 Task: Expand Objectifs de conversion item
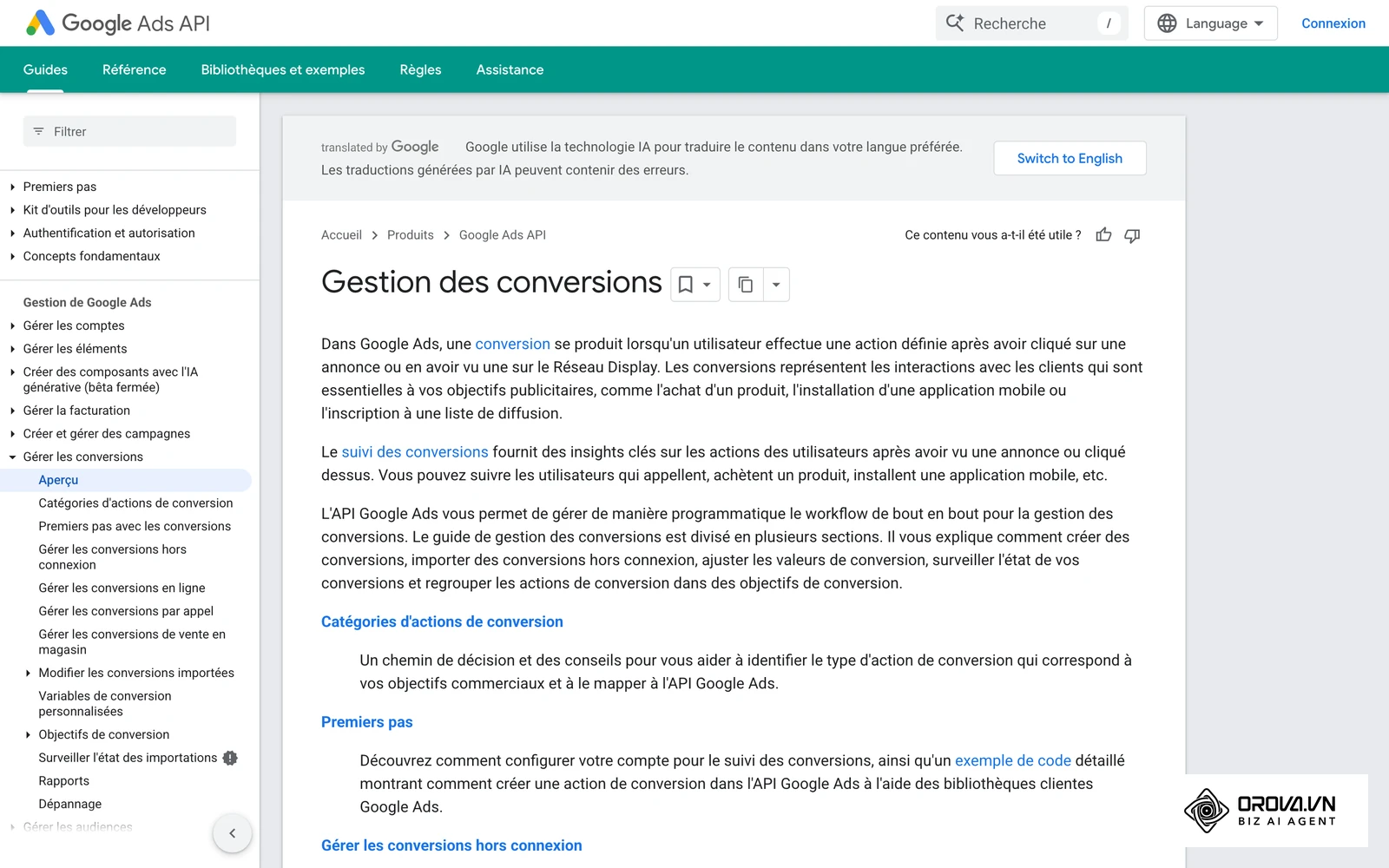click(x=28, y=734)
